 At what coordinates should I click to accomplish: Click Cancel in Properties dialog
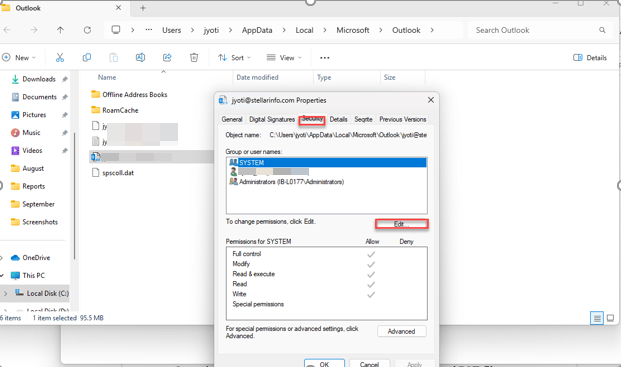click(x=370, y=363)
